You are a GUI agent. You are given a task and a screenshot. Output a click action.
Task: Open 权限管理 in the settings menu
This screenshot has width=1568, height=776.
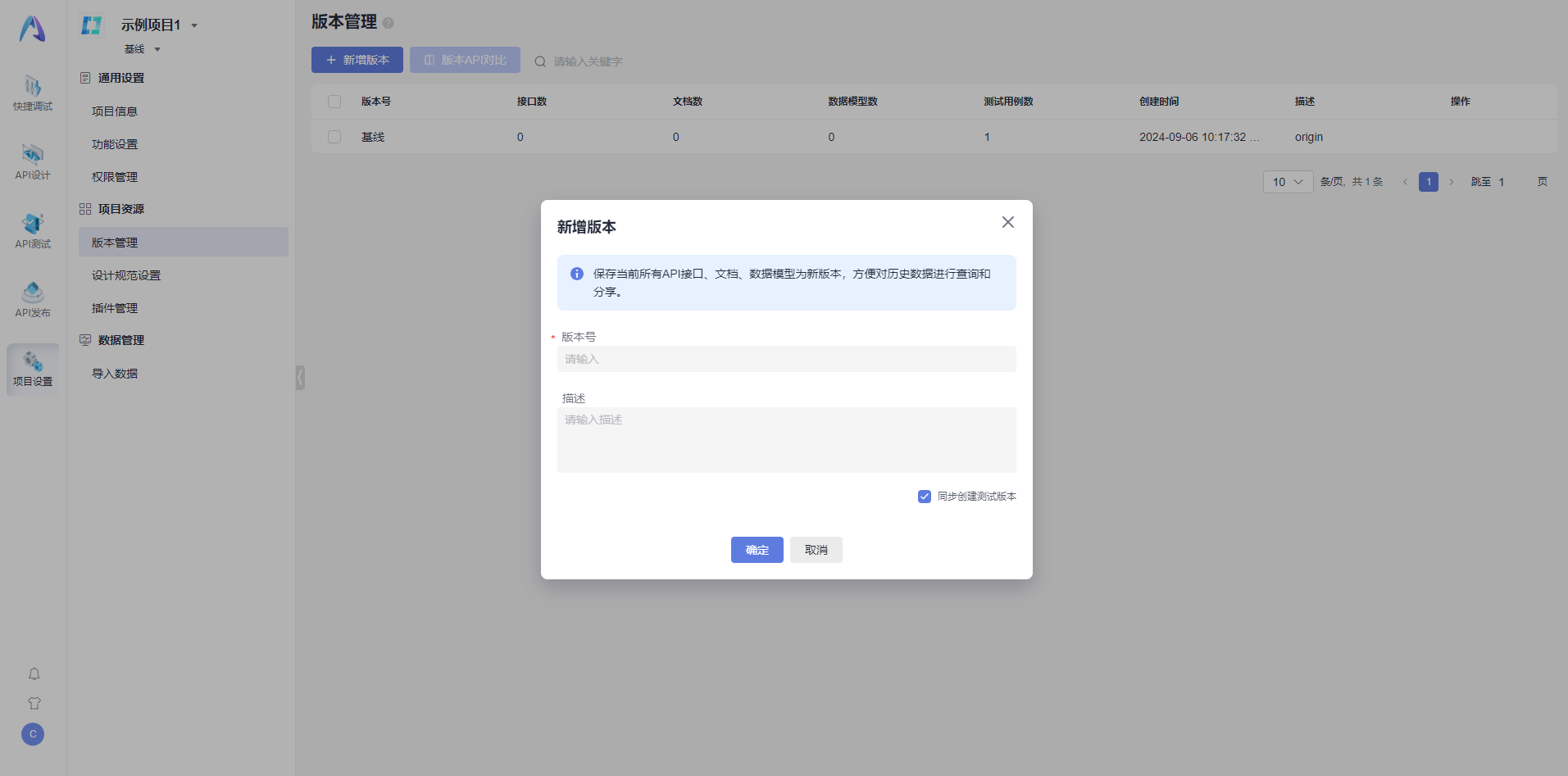184,177
